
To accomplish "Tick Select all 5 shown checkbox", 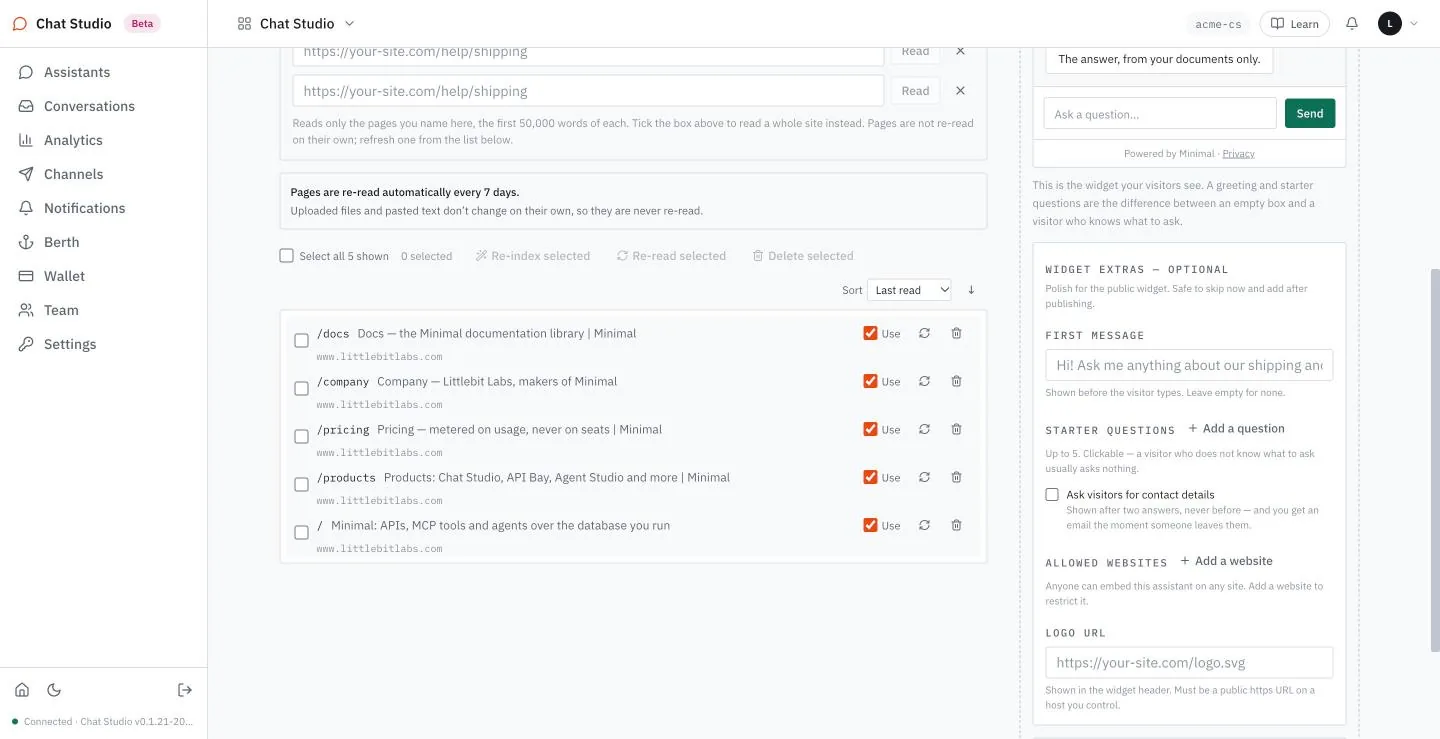I will tap(287, 256).
